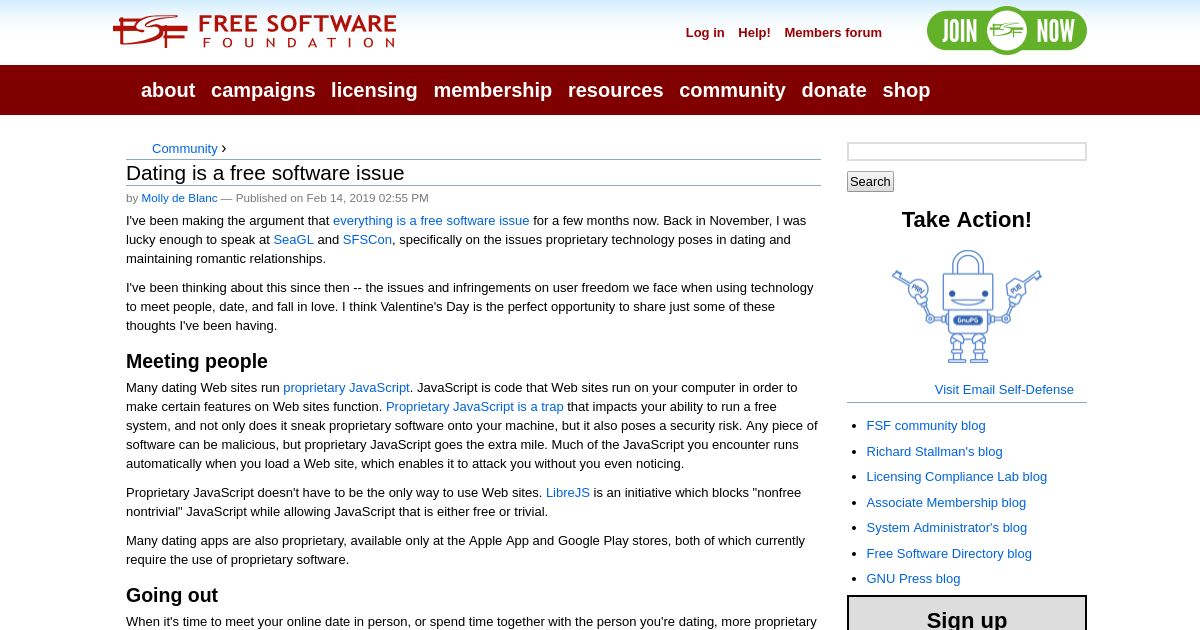Click the 'Meeting people' heading
The width and height of the screenshot is (1200, 630).
197,361
